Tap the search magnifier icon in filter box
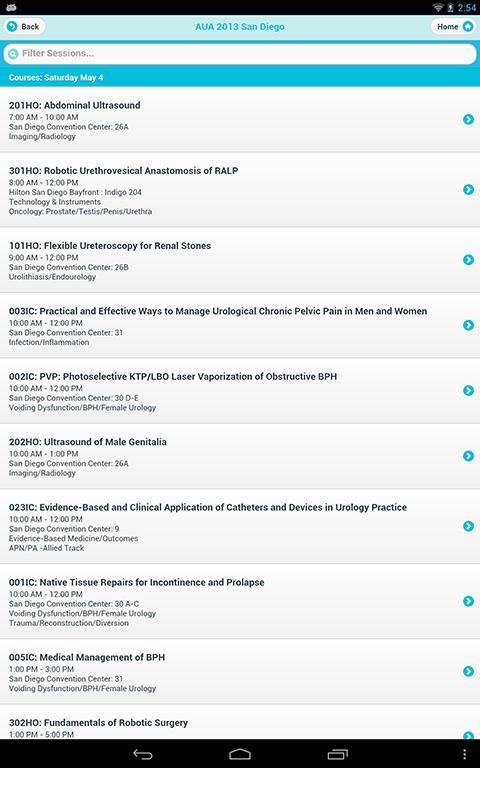 [13, 54]
